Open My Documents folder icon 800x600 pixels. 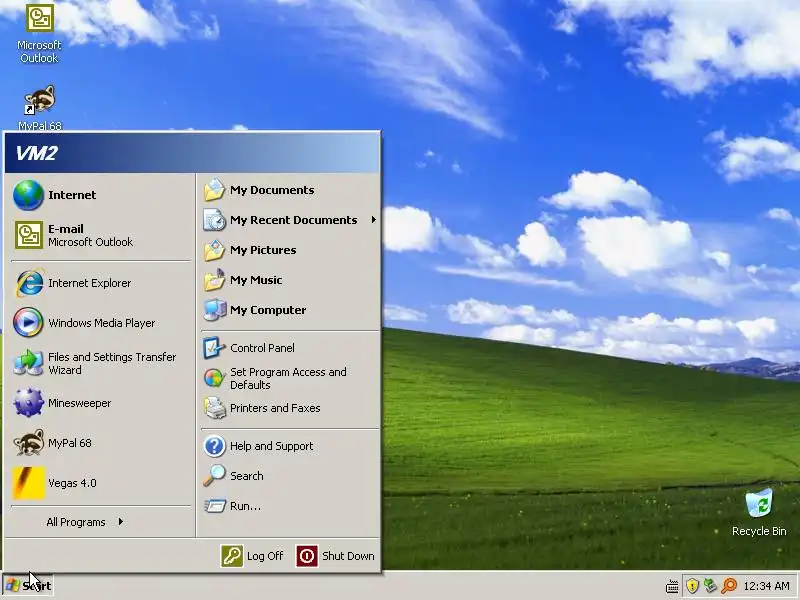pyautogui.click(x=214, y=190)
